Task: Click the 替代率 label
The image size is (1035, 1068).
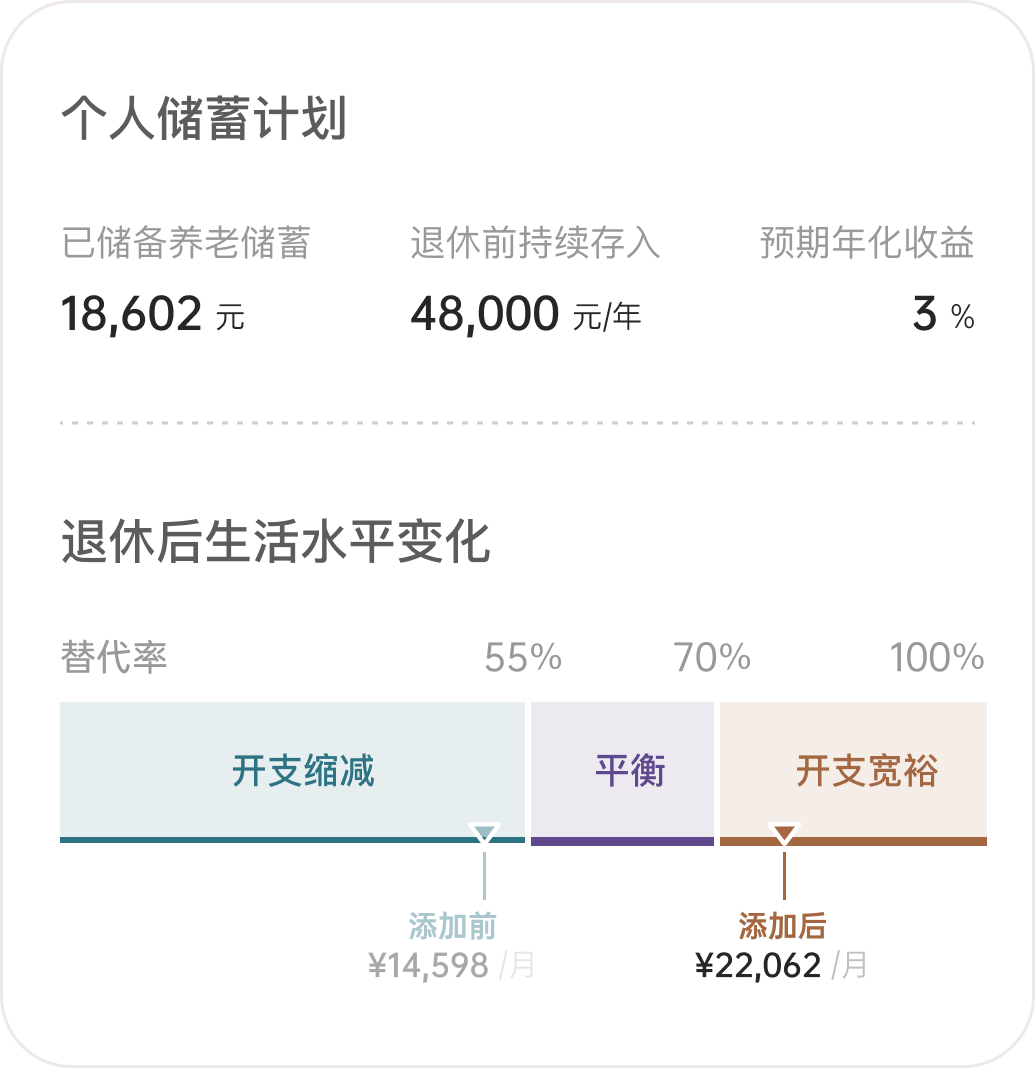Action: click(113, 658)
